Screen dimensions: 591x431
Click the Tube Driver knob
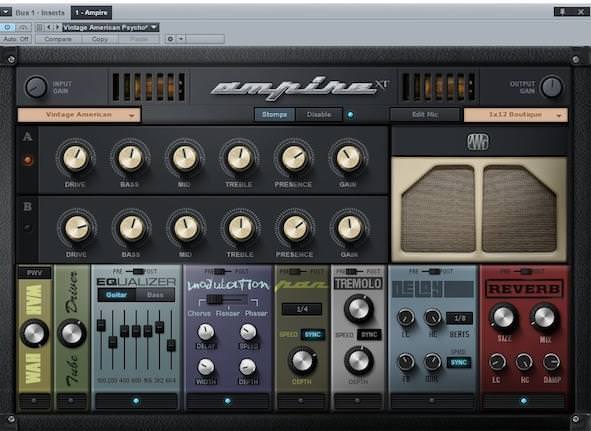(x=72, y=333)
